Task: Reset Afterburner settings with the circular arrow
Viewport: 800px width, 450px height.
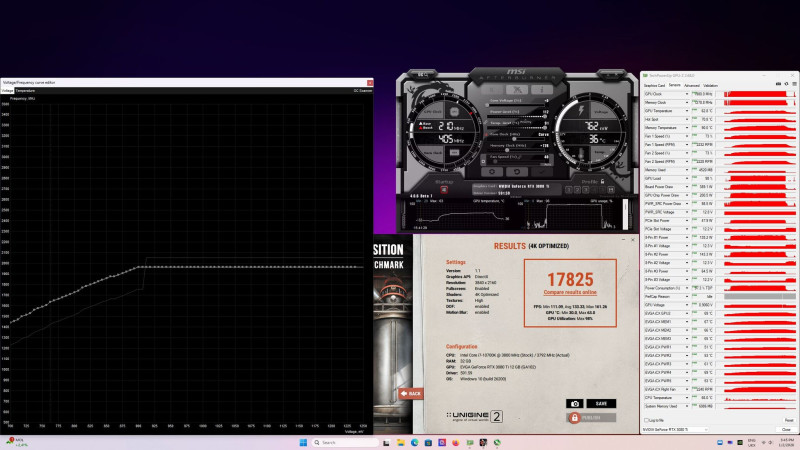Action: [x=516, y=171]
